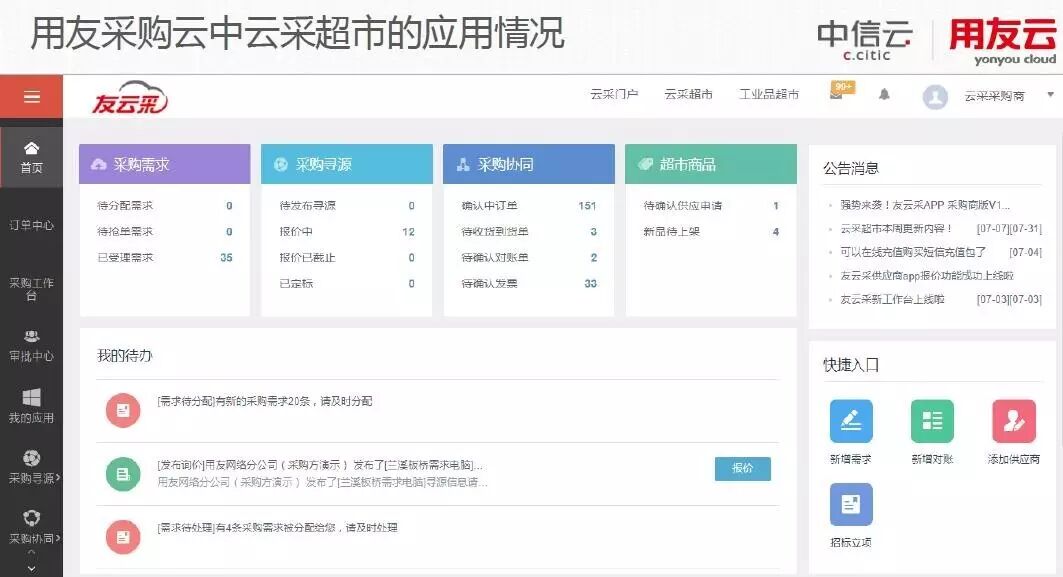The width and height of the screenshot is (1063, 577).
Task: Open 添加供应商 quick entry icon
Action: tap(1014, 421)
